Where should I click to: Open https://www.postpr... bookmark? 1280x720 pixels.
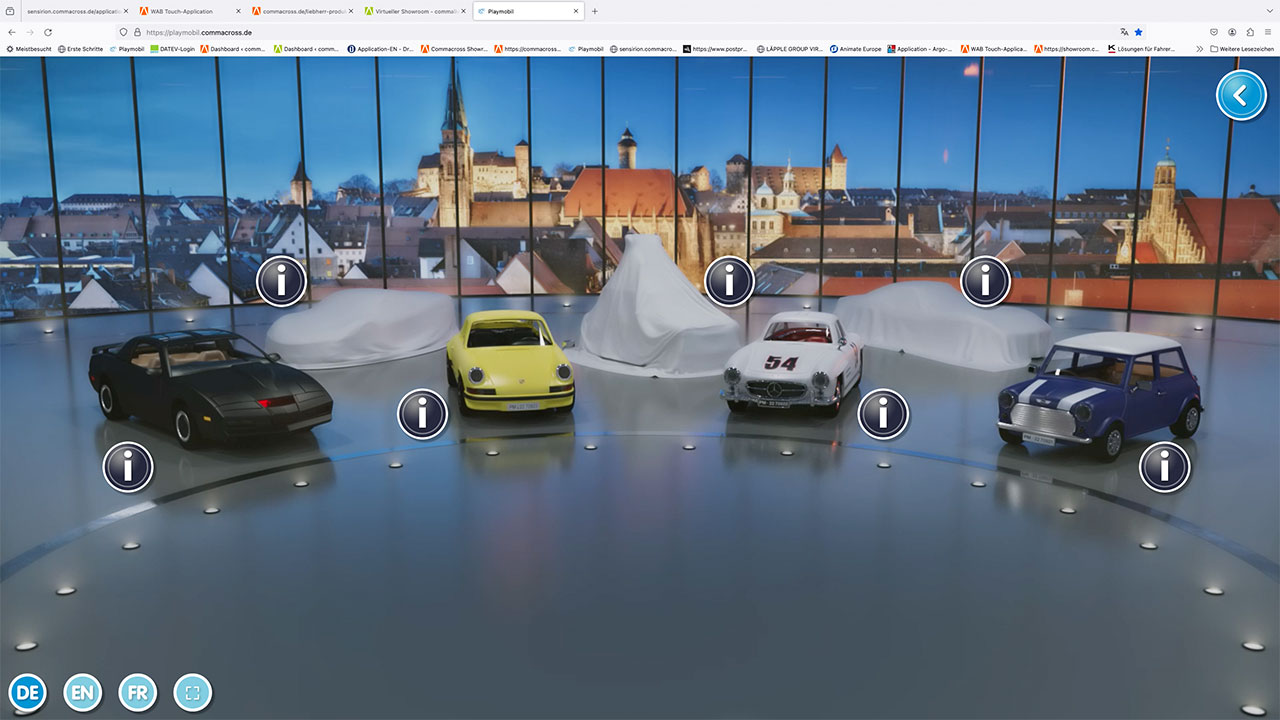(717, 48)
